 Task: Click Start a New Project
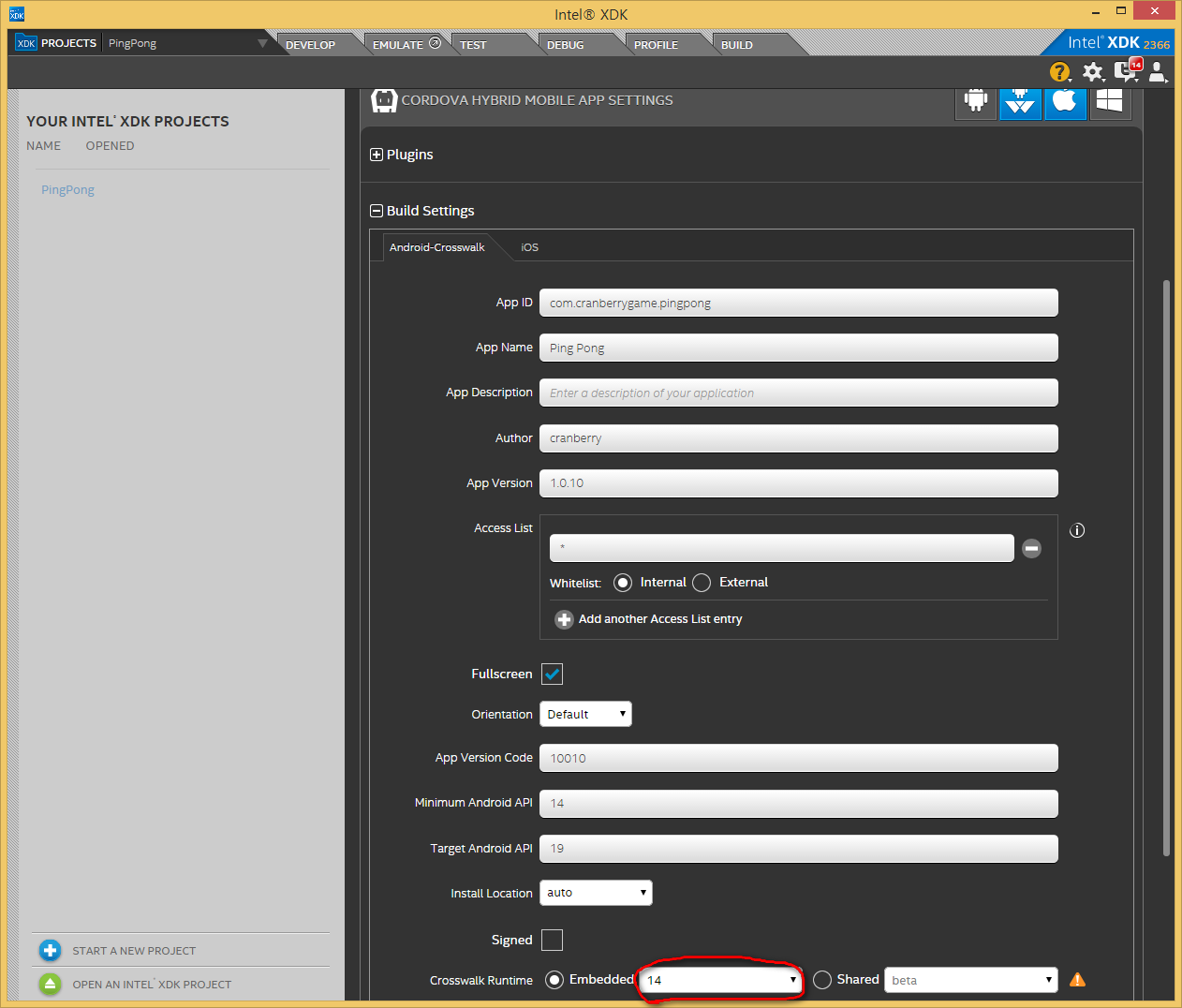(134, 951)
